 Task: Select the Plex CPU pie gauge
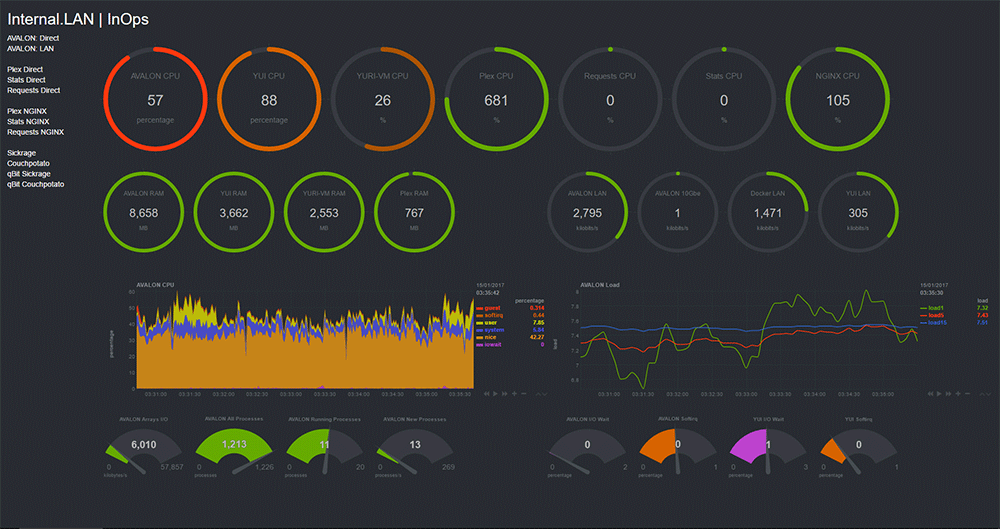[x=496, y=99]
